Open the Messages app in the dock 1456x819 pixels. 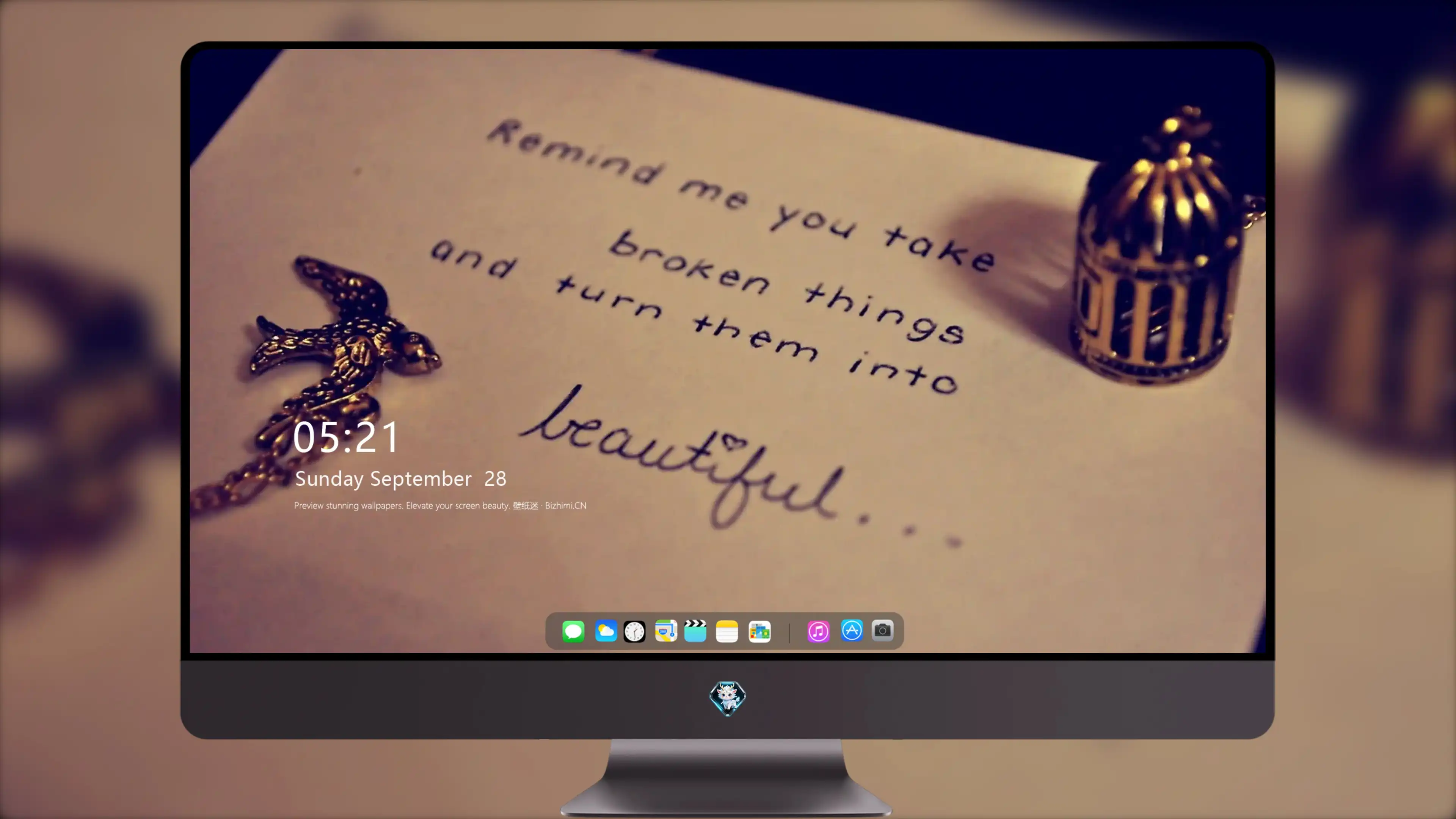tap(573, 631)
